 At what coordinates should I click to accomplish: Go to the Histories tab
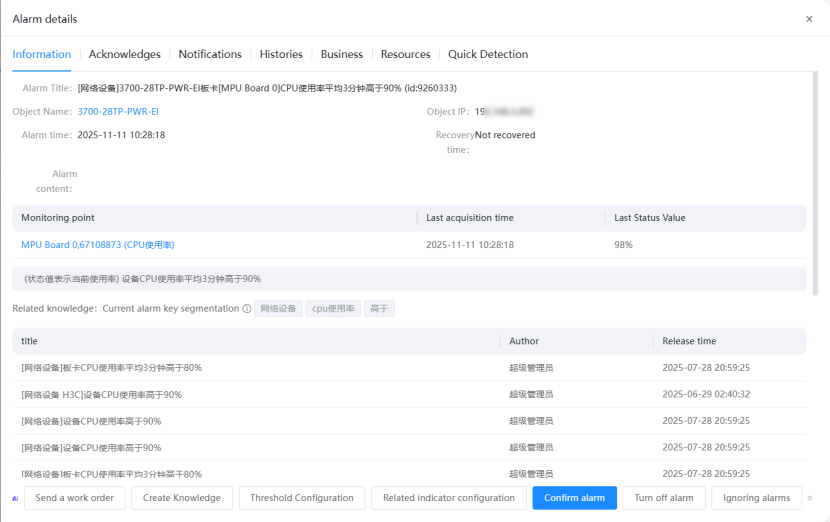coord(281,54)
